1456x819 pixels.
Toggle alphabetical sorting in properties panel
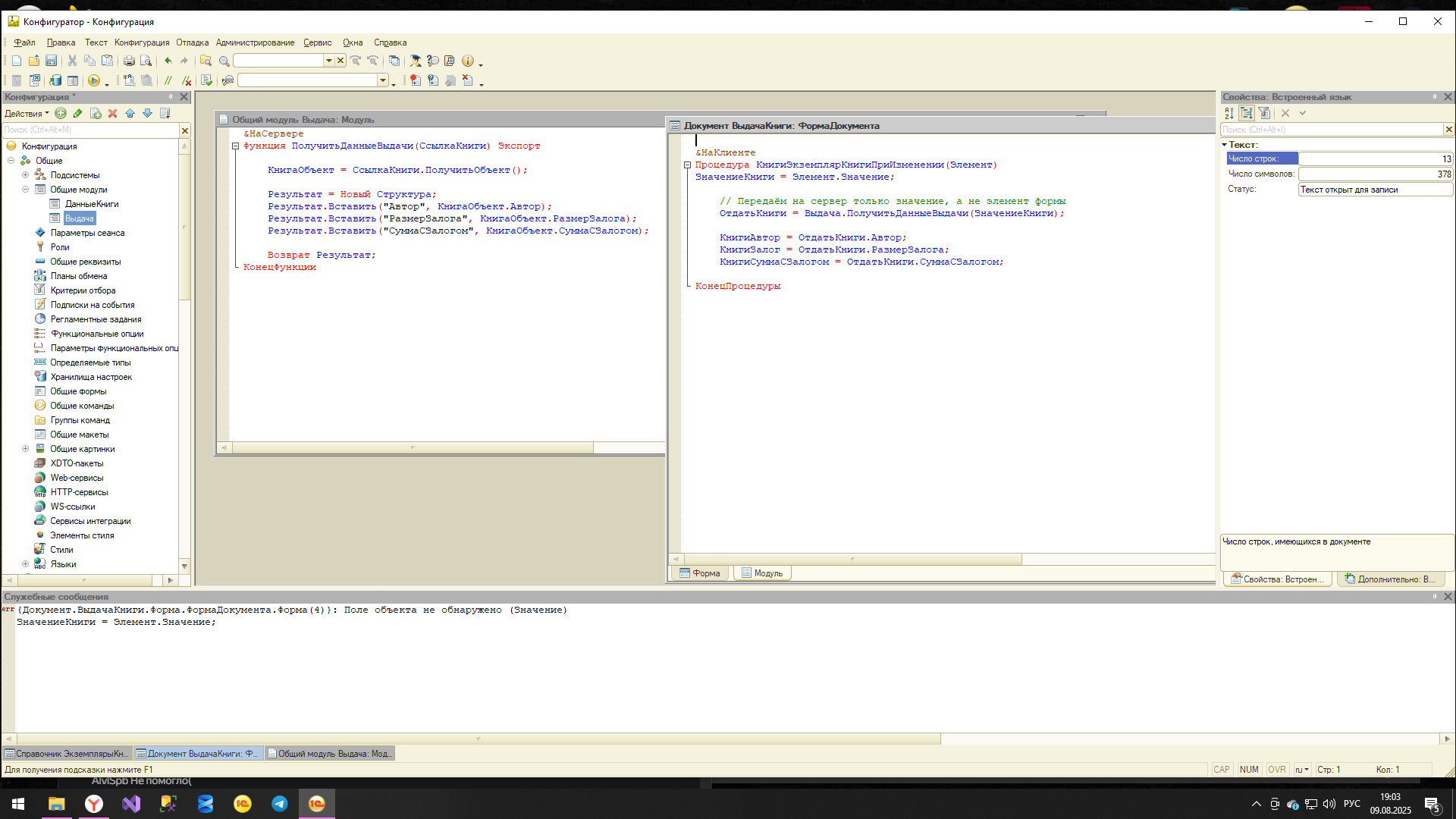tap(1229, 114)
